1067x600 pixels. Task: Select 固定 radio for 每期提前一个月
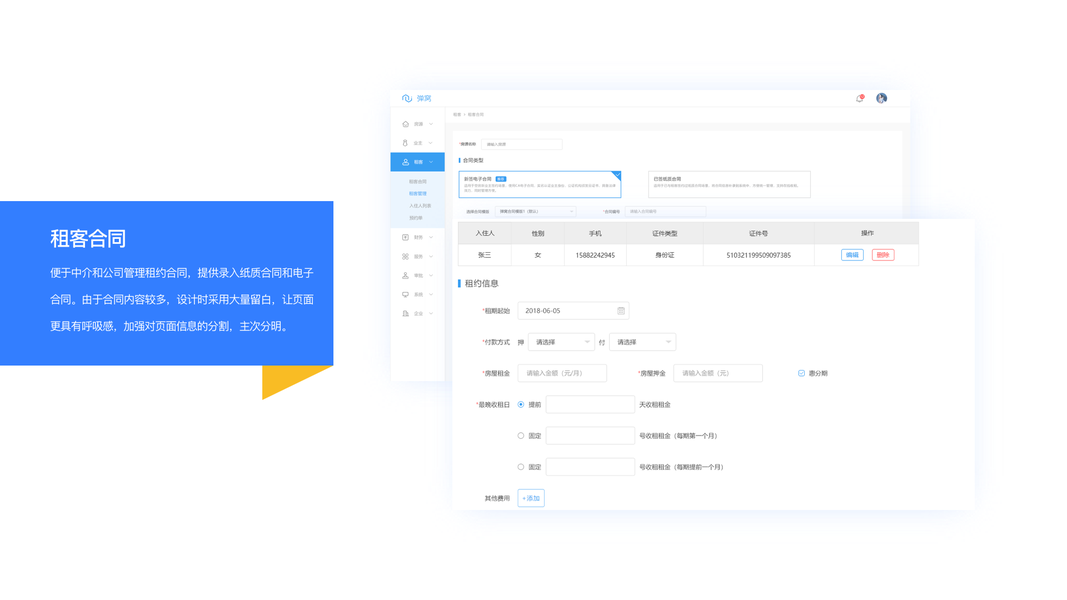pos(521,467)
